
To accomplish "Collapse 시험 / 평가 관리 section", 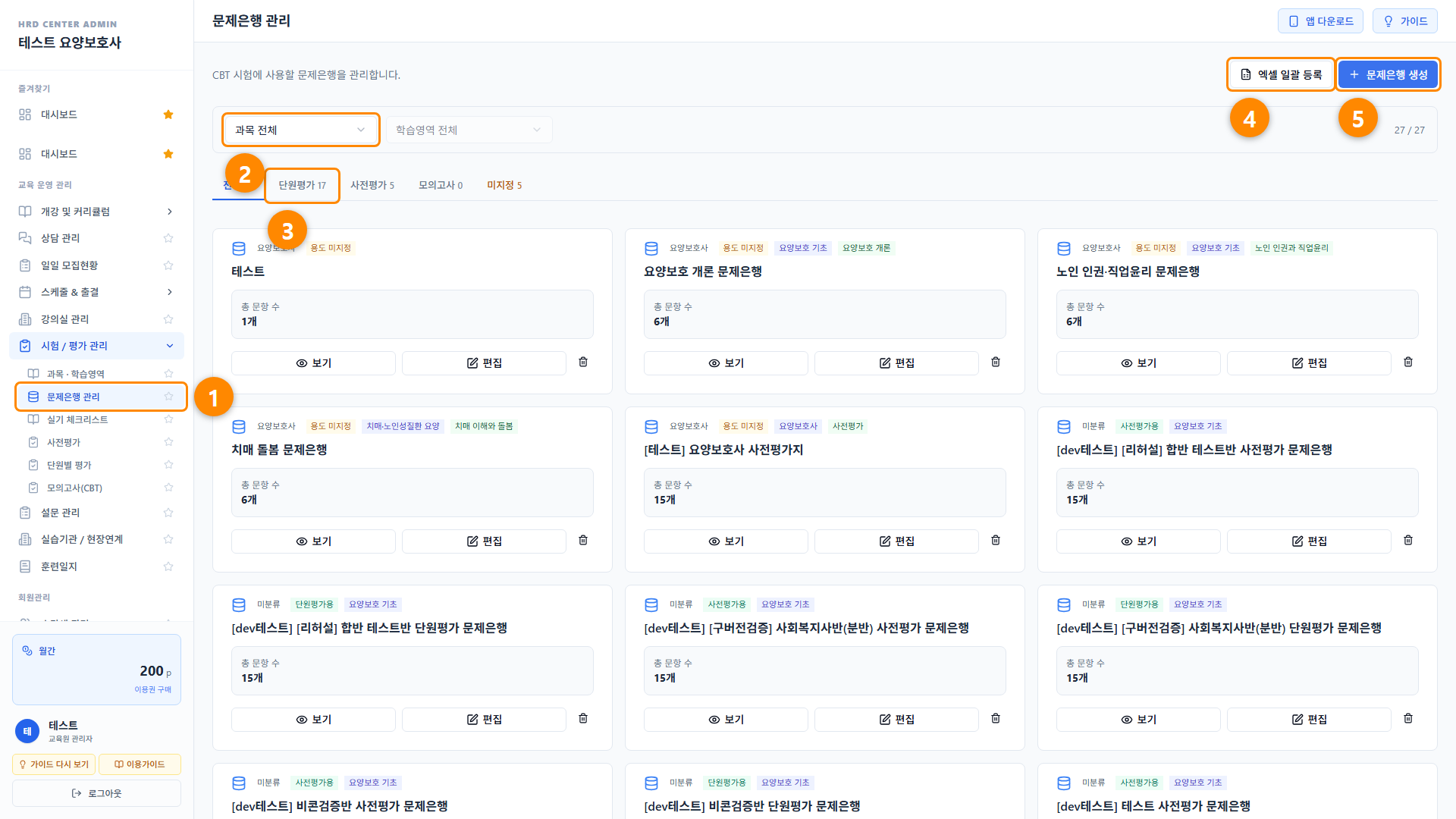I will point(96,346).
